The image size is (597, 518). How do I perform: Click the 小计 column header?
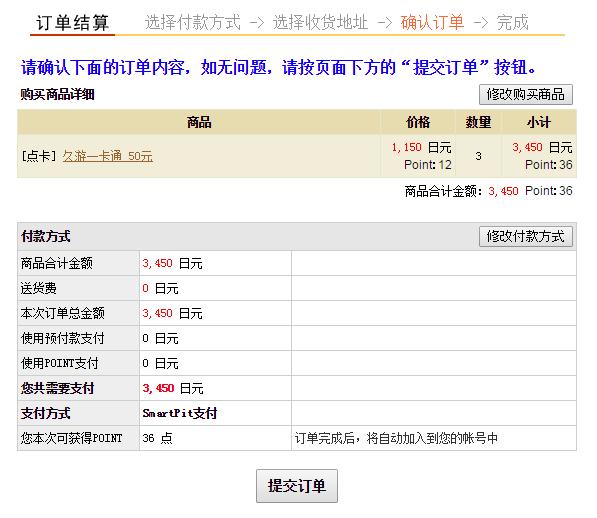tap(539, 122)
